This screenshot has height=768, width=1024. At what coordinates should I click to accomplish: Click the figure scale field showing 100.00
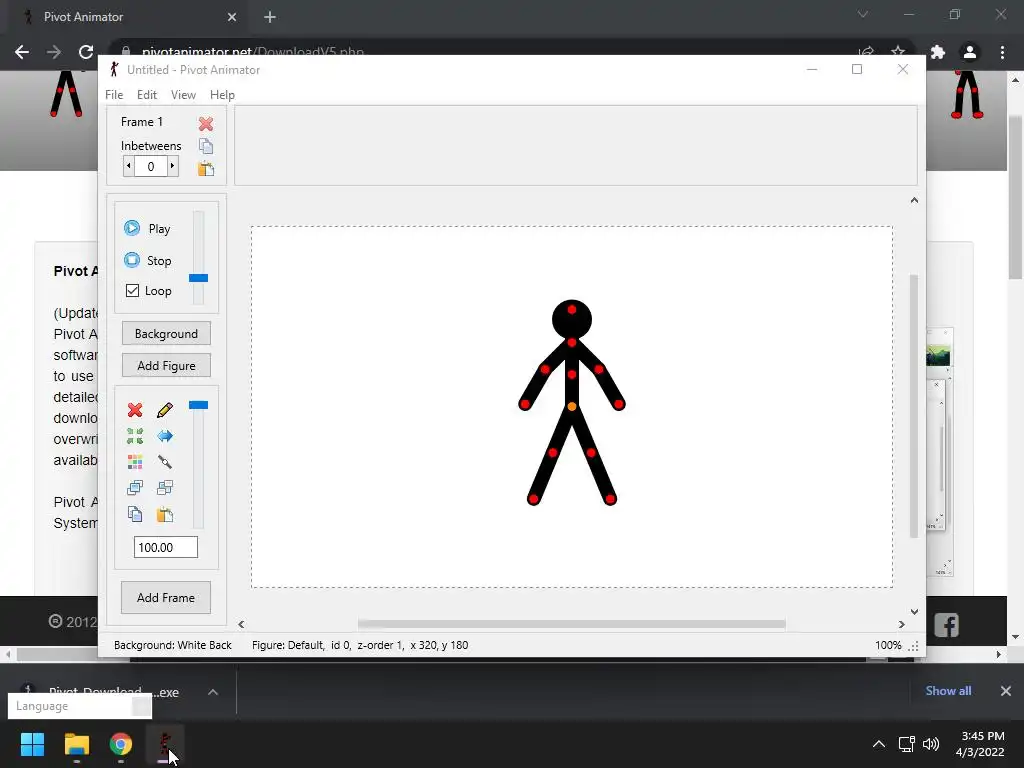click(166, 547)
